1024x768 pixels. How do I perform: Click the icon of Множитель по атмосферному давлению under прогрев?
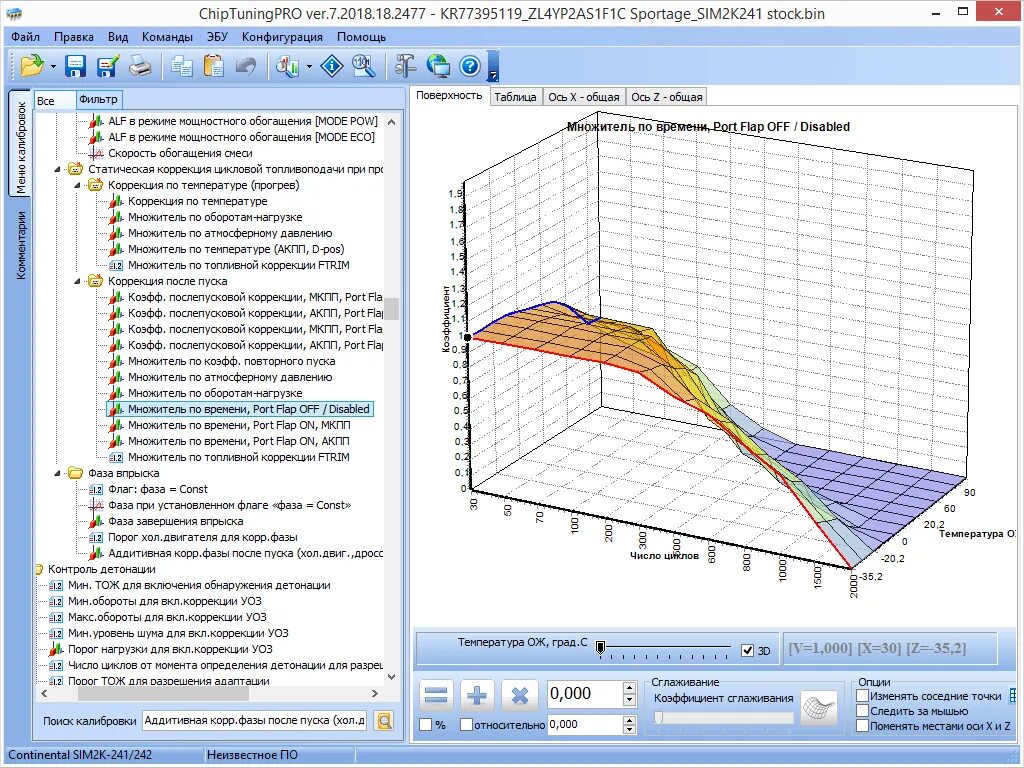(116, 233)
